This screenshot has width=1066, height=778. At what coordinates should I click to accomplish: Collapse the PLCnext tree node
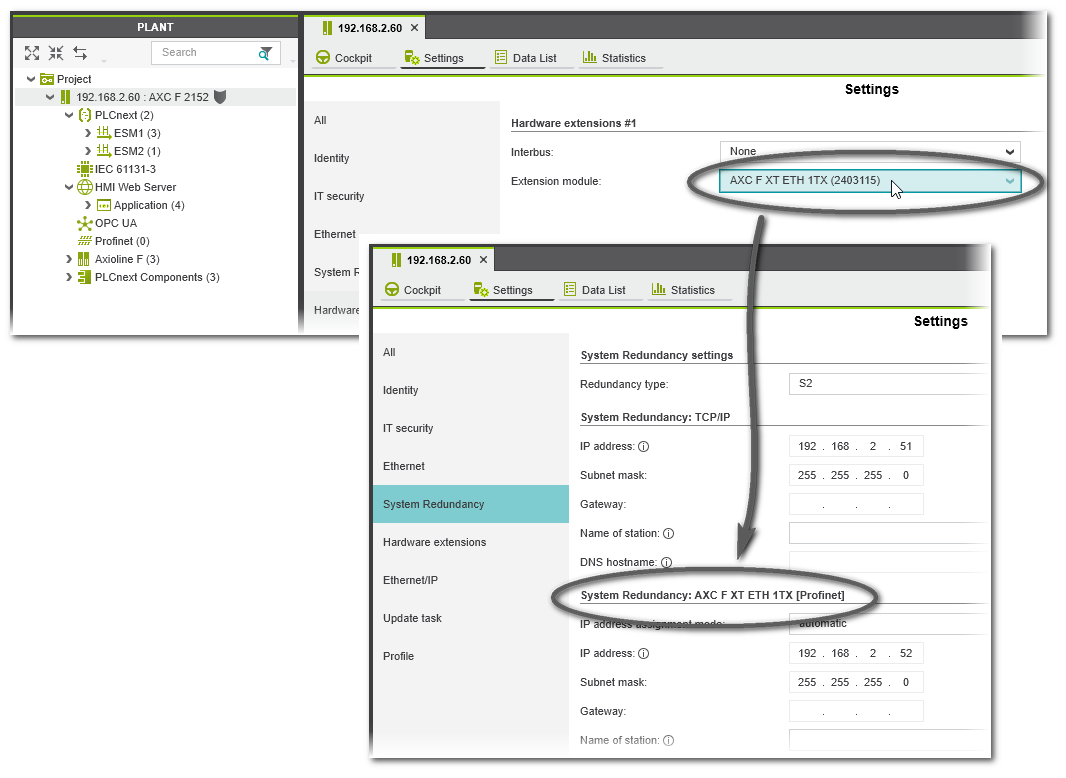(x=69, y=116)
